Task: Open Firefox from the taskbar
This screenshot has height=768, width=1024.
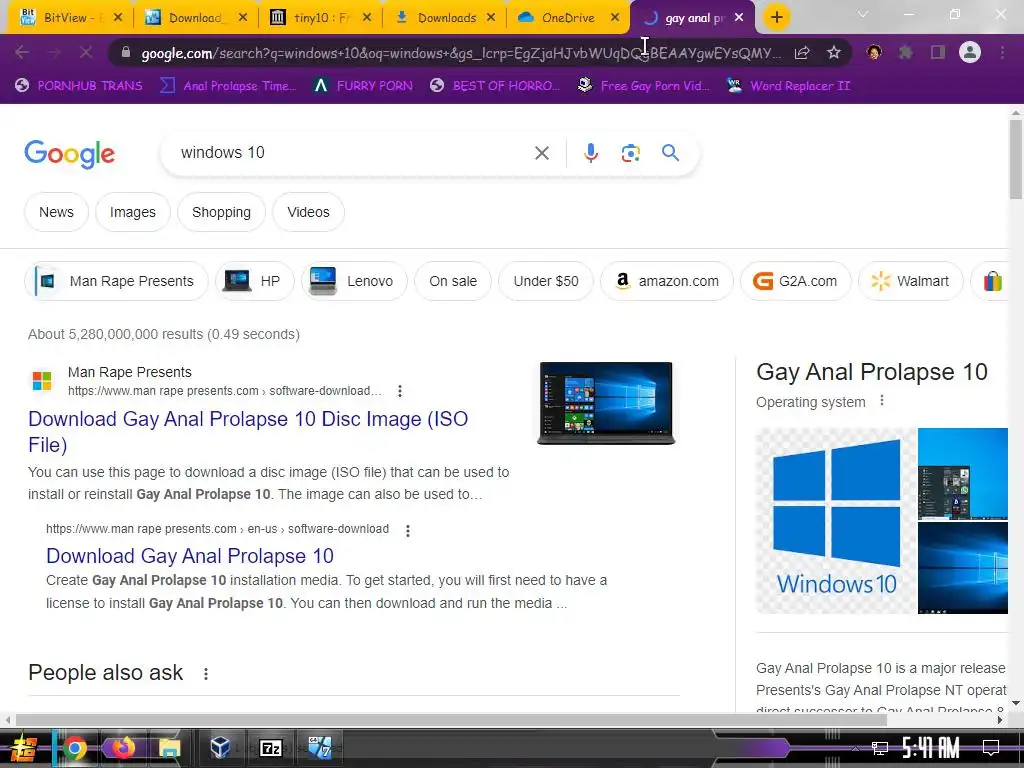Action: click(122, 748)
